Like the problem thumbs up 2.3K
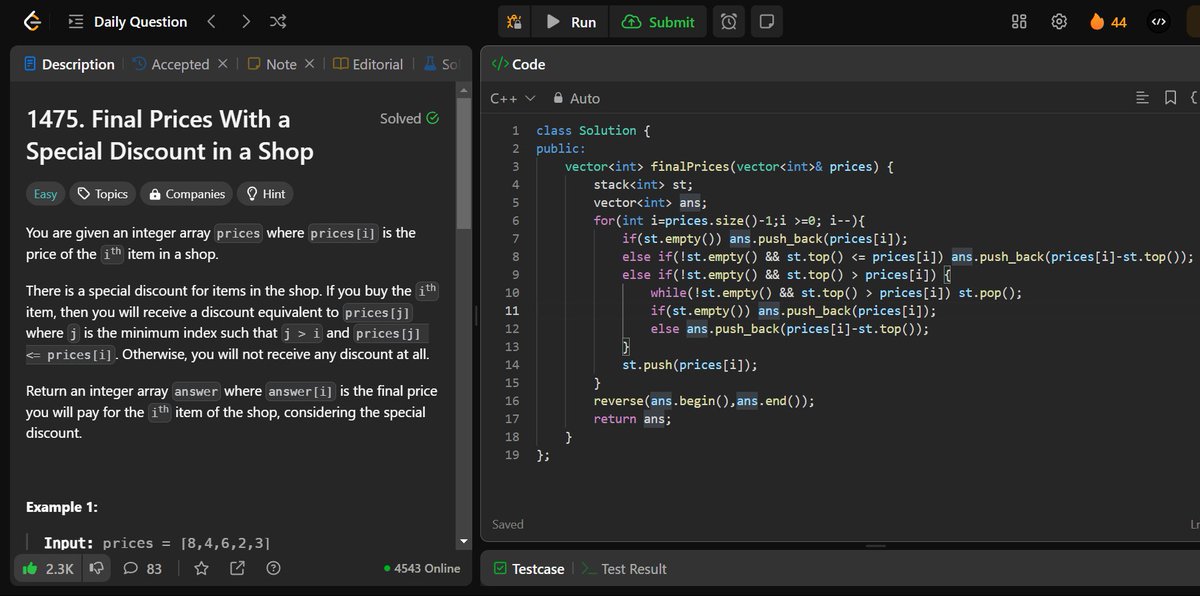1200x596 pixels. [x=48, y=568]
